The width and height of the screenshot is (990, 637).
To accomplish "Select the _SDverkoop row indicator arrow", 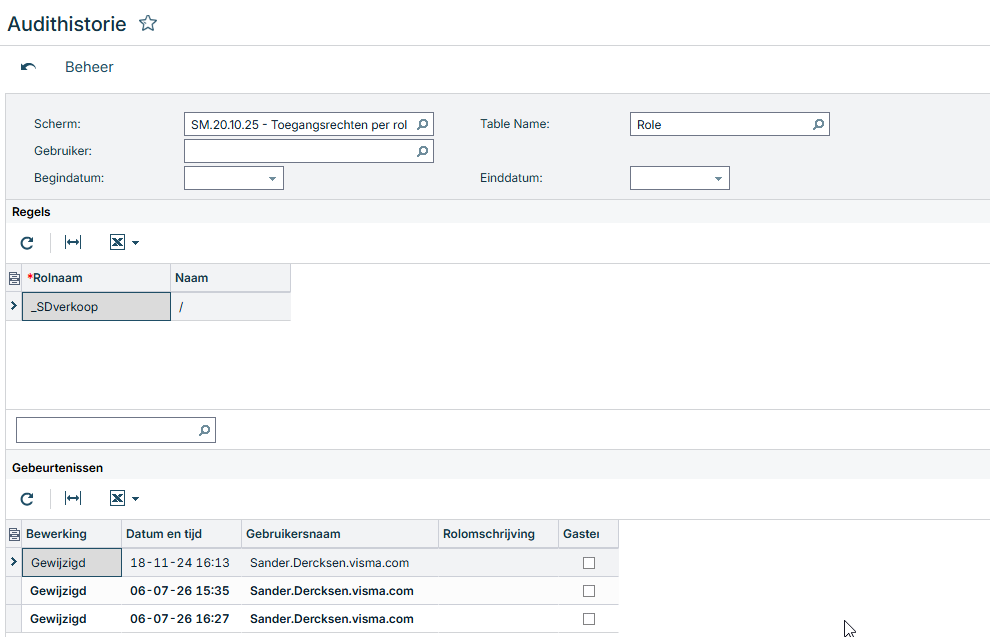I will click(14, 306).
